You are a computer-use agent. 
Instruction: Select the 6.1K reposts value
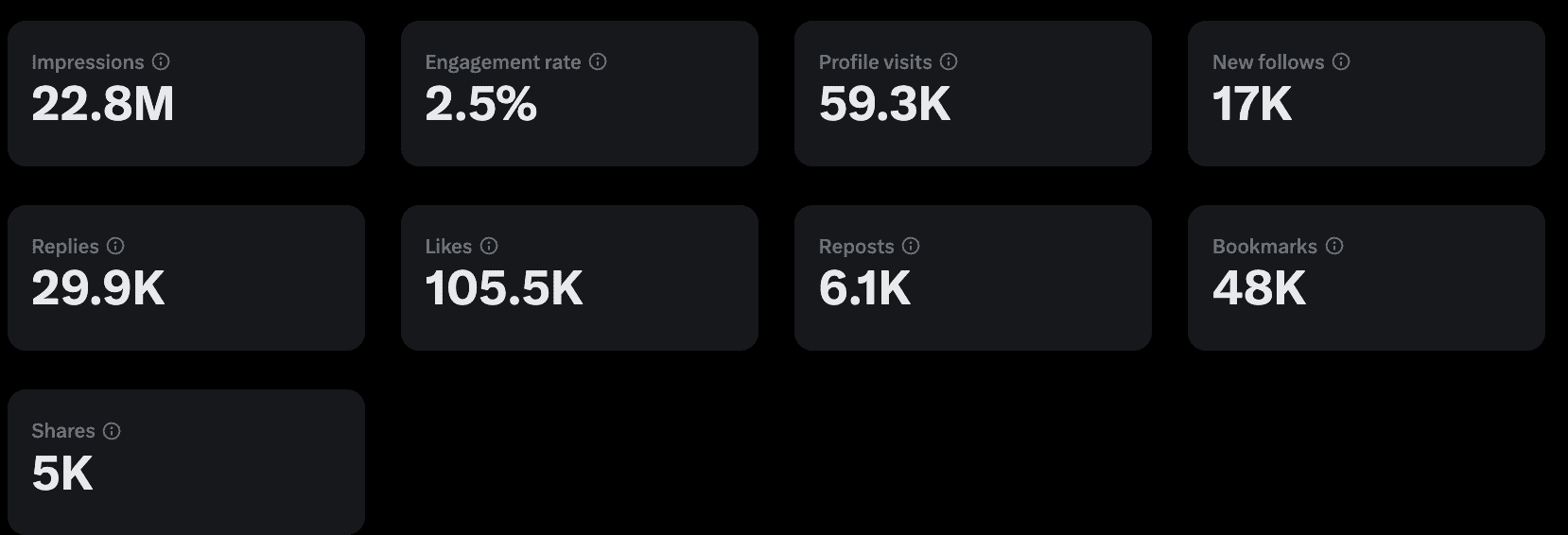(x=864, y=288)
